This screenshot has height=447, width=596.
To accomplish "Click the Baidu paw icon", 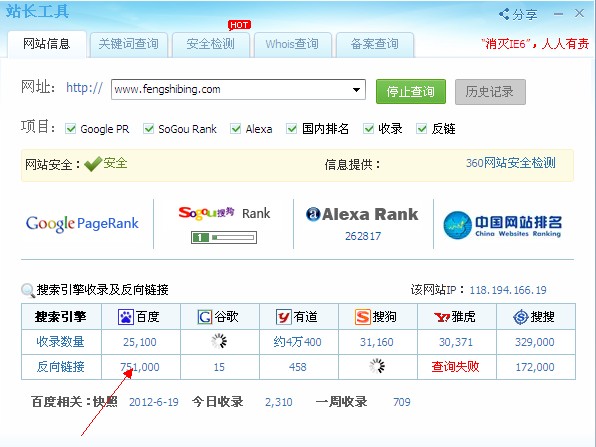I will tap(125, 317).
